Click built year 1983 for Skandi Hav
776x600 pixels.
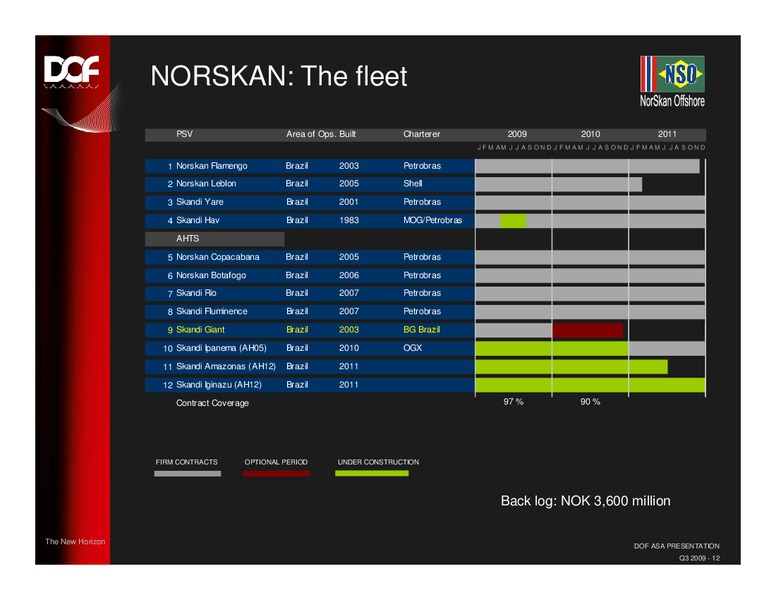(x=349, y=220)
